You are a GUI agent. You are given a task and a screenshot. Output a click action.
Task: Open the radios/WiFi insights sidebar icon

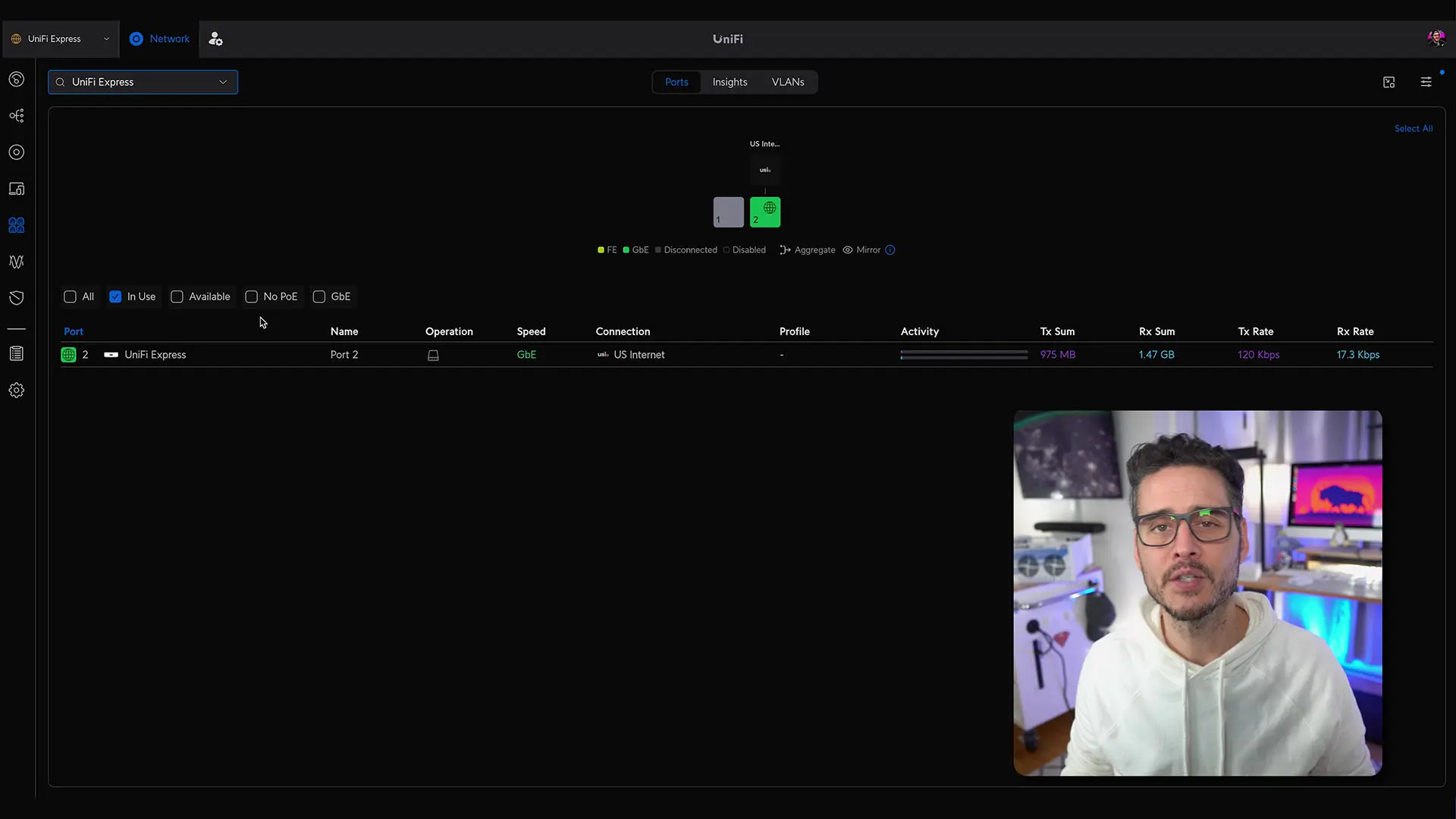[x=17, y=262]
